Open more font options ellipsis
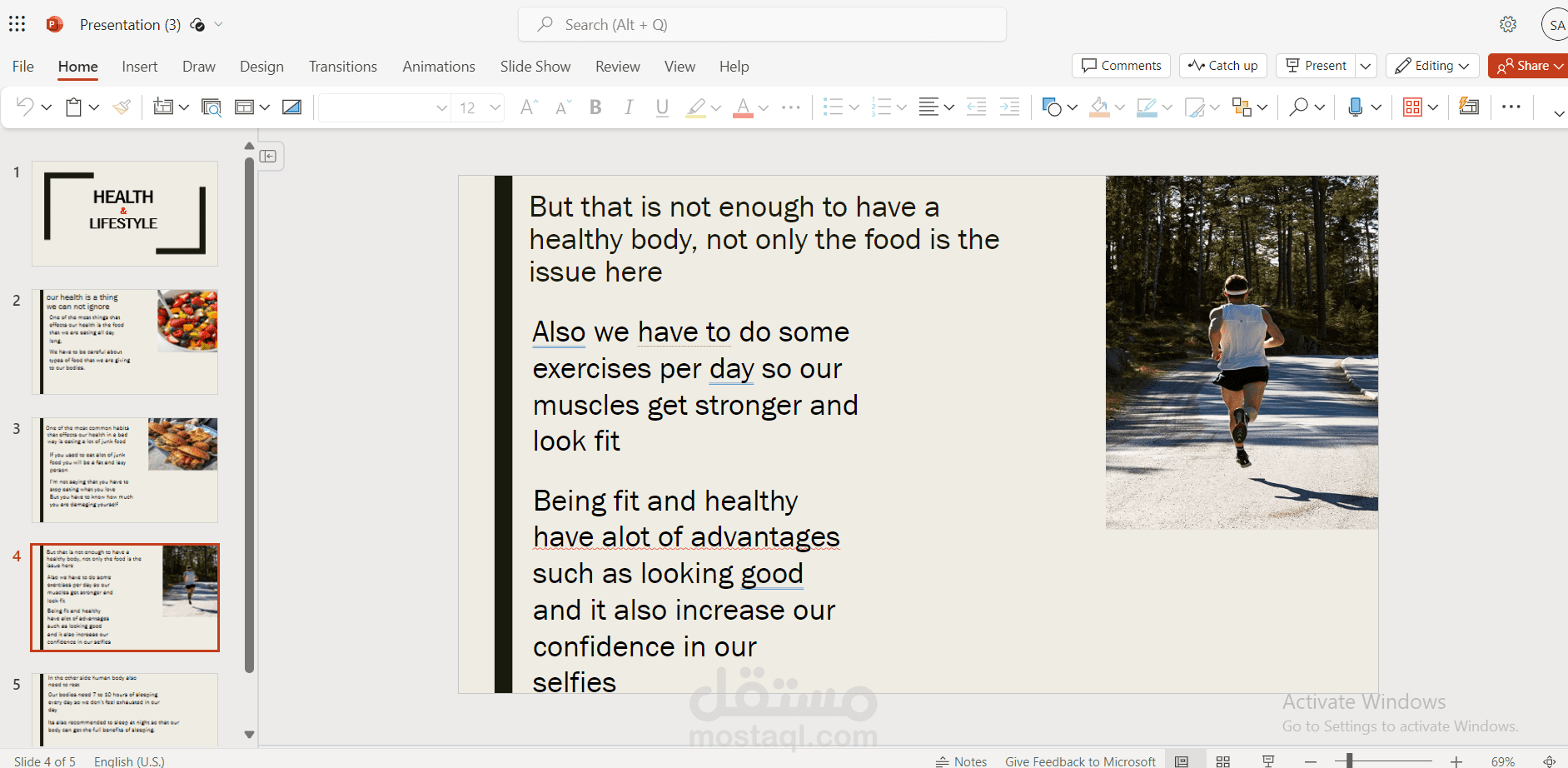This screenshot has width=1568, height=768. point(791,107)
